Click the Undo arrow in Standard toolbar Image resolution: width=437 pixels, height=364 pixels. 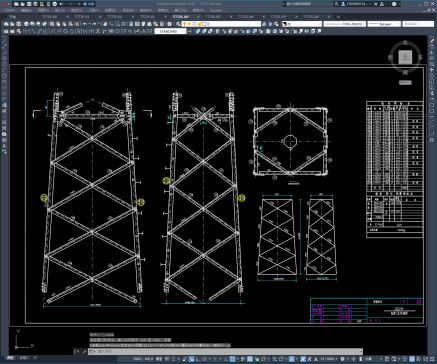click(85, 24)
